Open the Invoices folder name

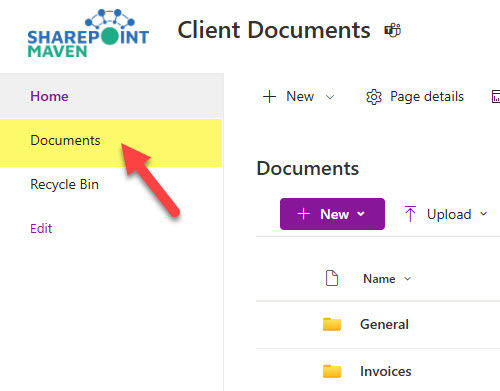click(385, 371)
